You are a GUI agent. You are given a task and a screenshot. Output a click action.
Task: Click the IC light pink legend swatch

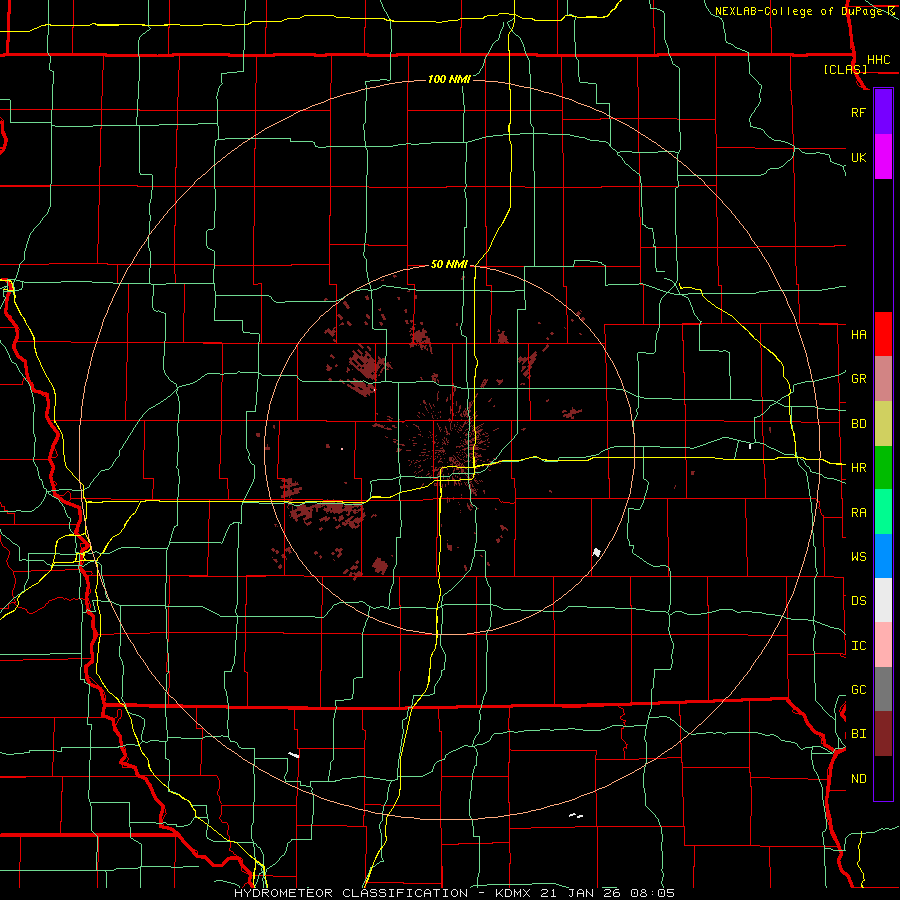[x=883, y=645]
